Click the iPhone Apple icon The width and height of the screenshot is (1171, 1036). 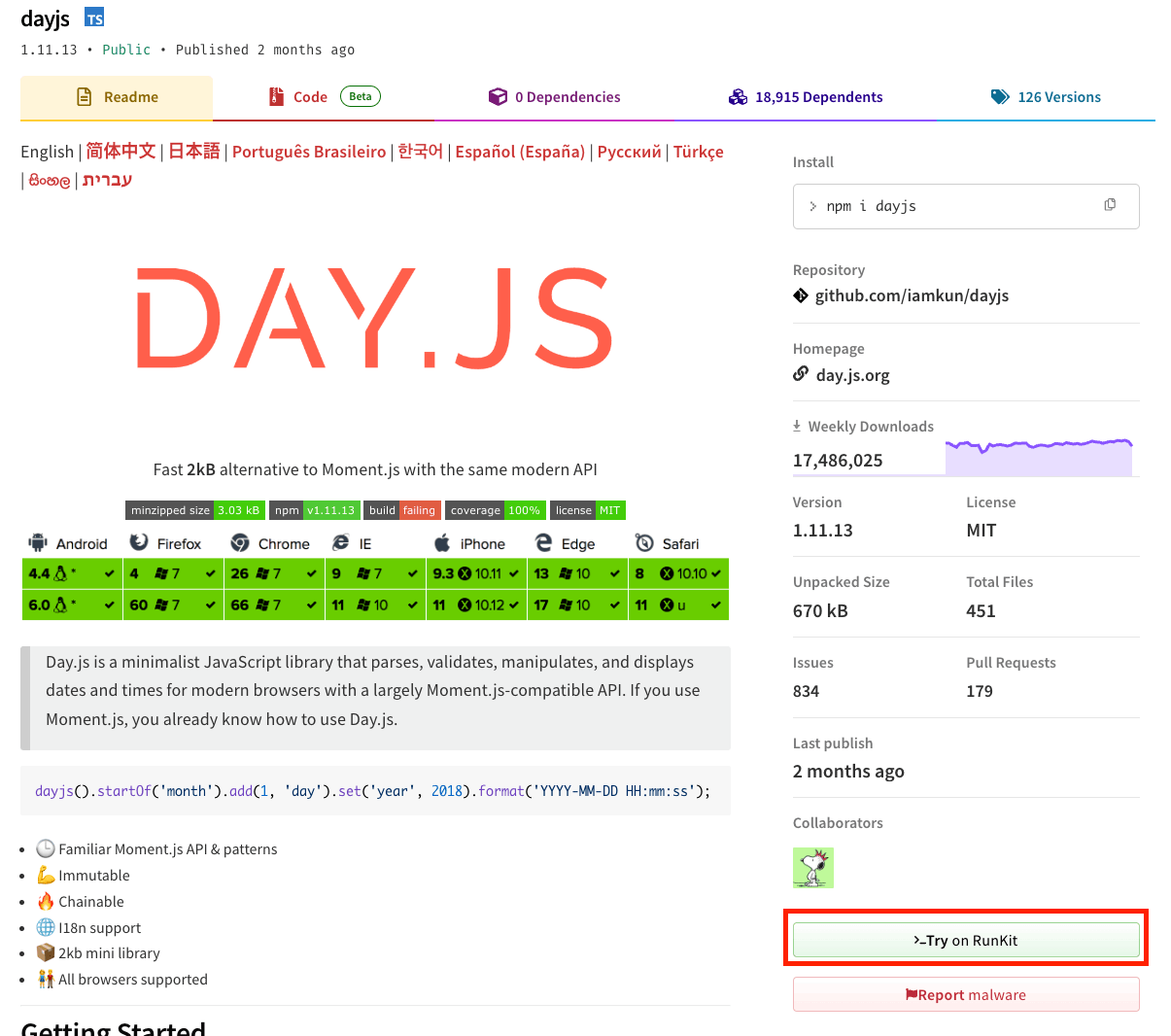[442, 542]
